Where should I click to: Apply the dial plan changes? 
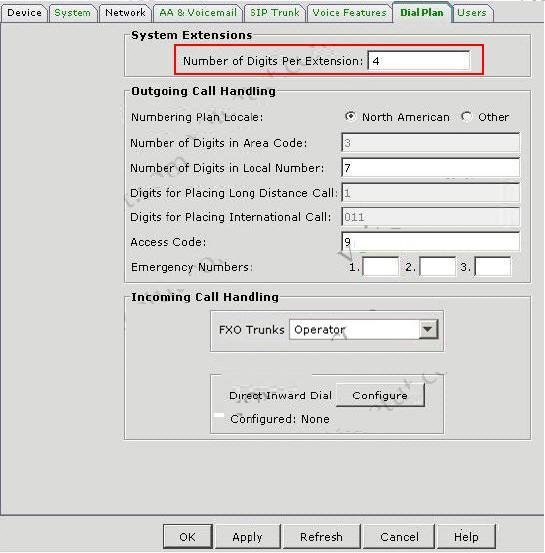(x=247, y=537)
